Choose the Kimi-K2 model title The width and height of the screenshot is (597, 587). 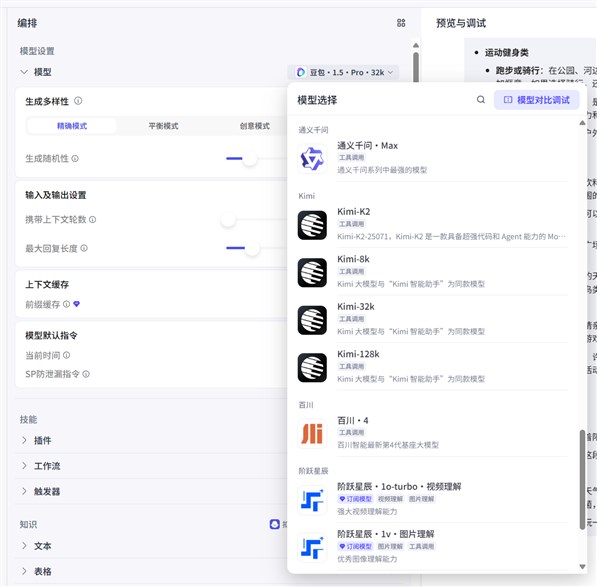pyautogui.click(x=354, y=212)
